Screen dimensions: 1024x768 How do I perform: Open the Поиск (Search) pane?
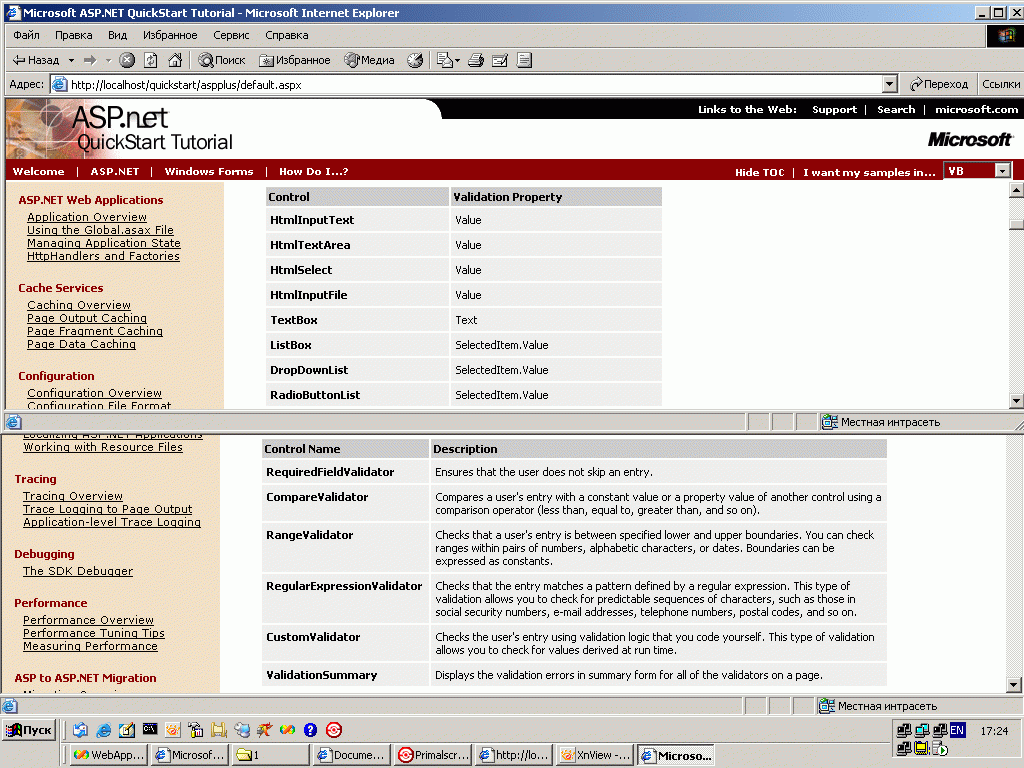click(x=222, y=60)
